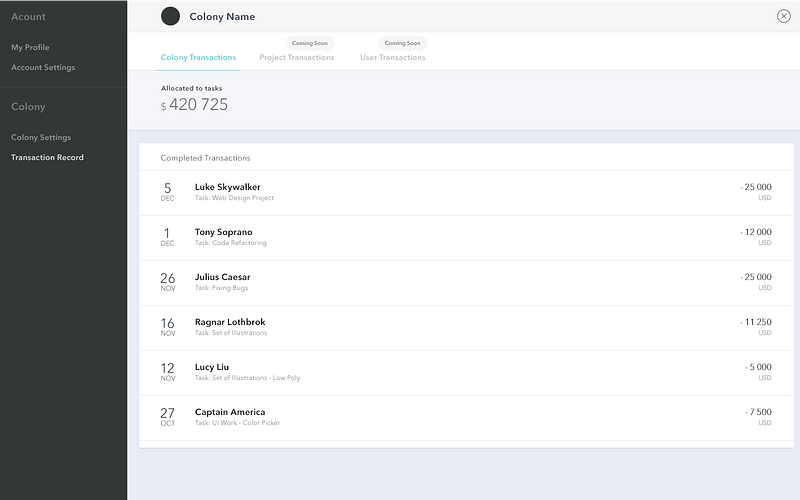Click the Colony Name header title

[x=222, y=17]
